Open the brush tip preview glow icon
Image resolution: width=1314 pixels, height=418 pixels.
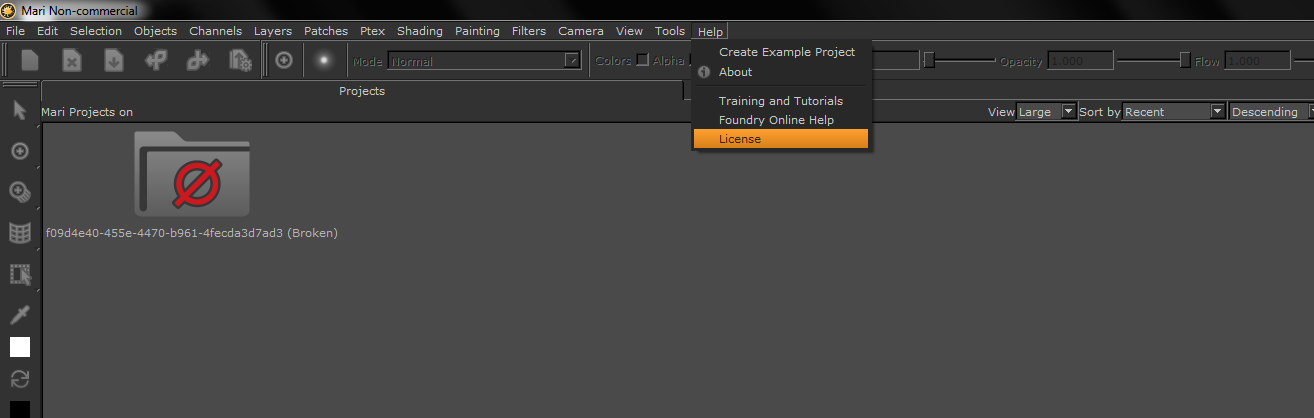click(x=323, y=61)
